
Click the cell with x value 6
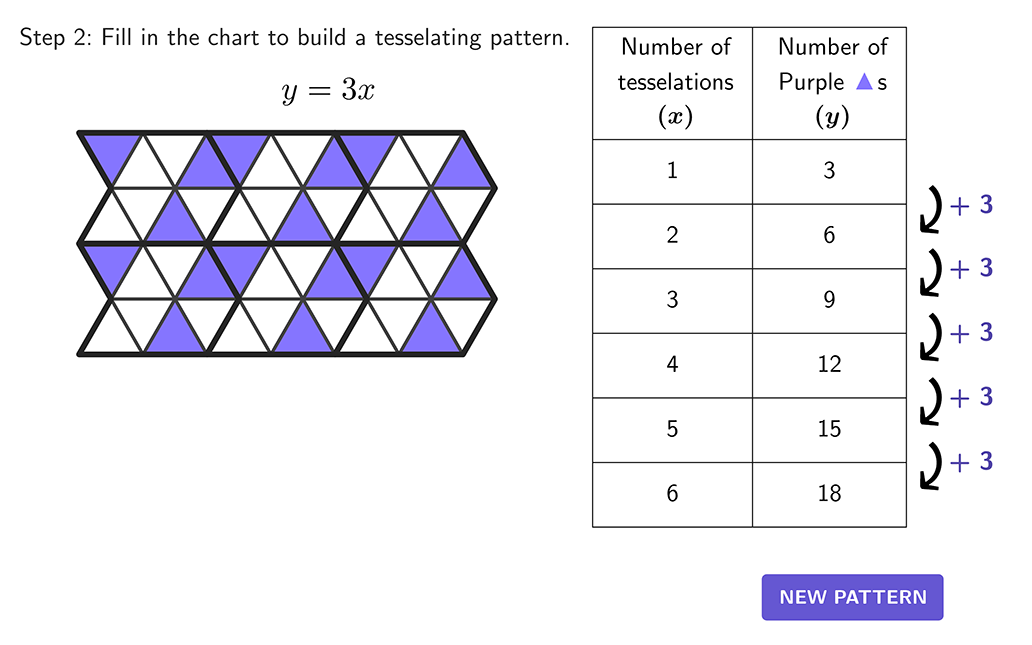point(672,494)
